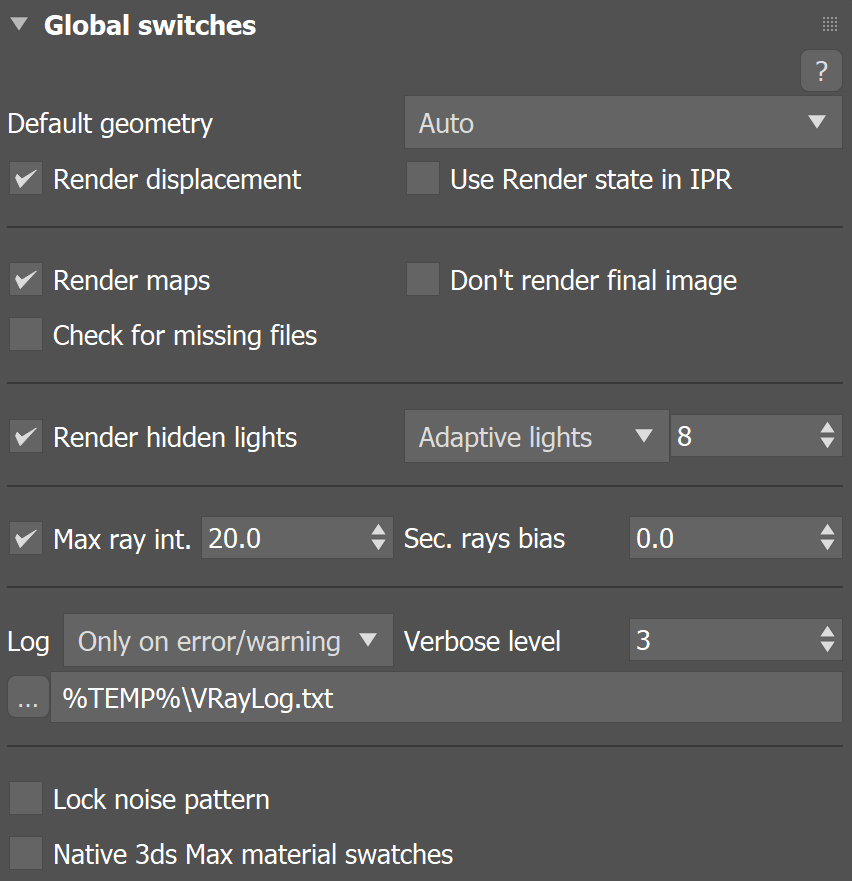Screen dimensions: 852x881
Task: Click the browse button for log file path
Action: pyautogui.click(x=27, y=697)
